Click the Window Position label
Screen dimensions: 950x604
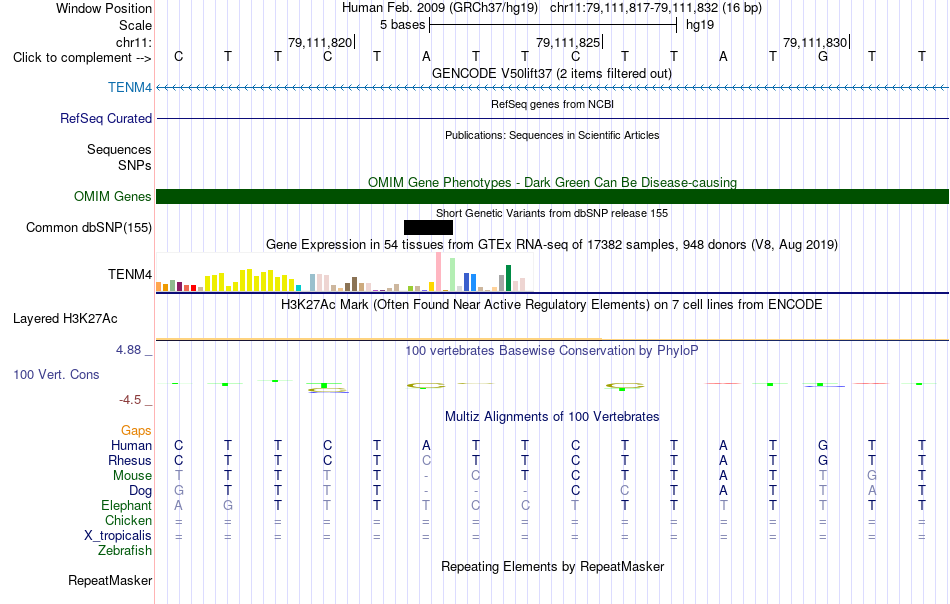104,8
